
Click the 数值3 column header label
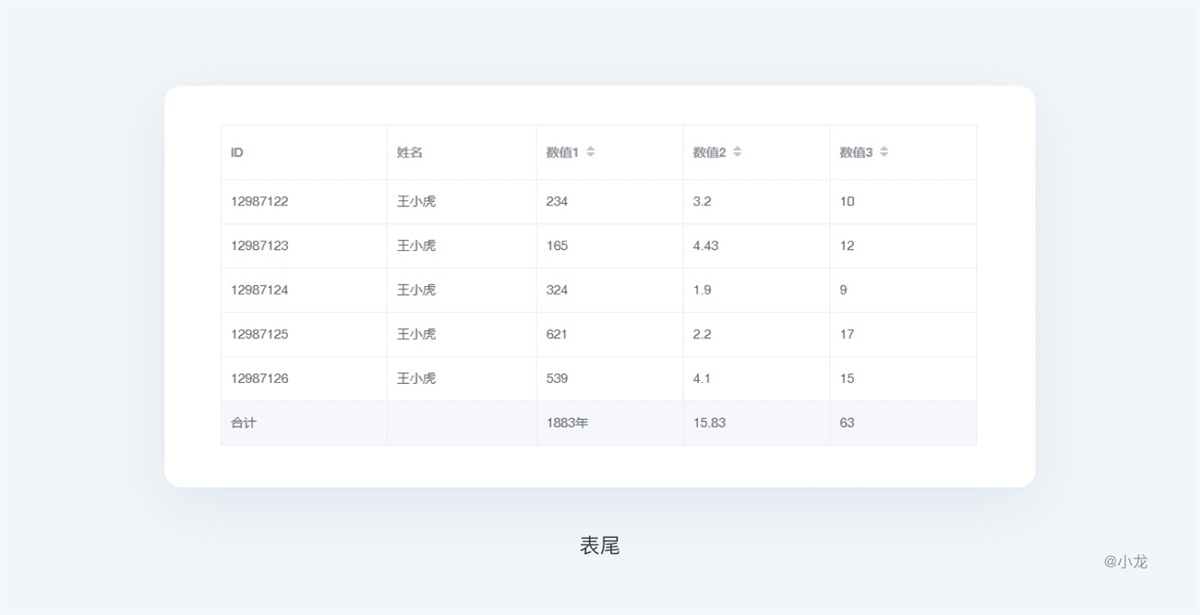pyautogui.click(x=856, y=153)
